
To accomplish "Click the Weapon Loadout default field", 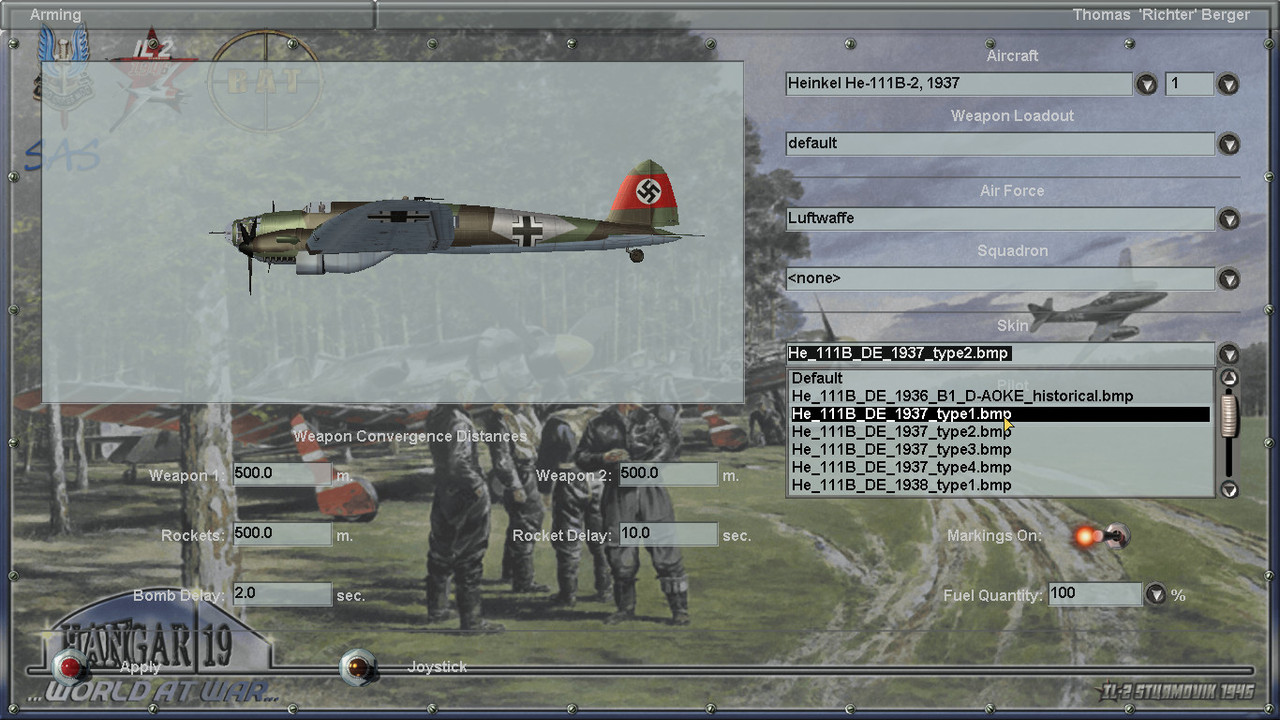I will tap(1000, 144).
